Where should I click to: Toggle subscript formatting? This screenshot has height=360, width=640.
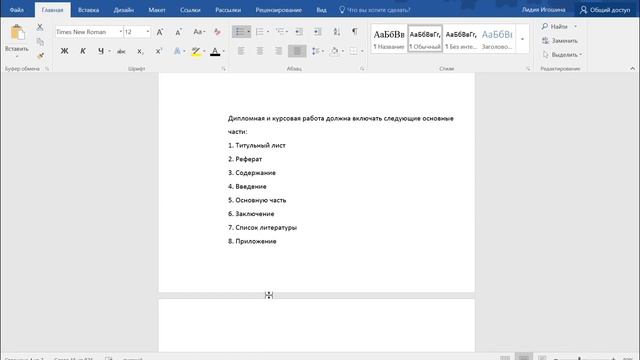[140, 51]
